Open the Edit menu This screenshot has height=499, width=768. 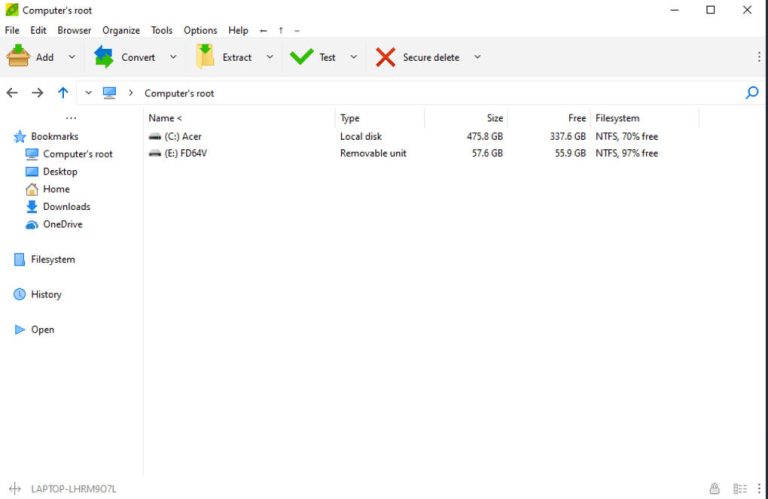[x=38, y=30]
